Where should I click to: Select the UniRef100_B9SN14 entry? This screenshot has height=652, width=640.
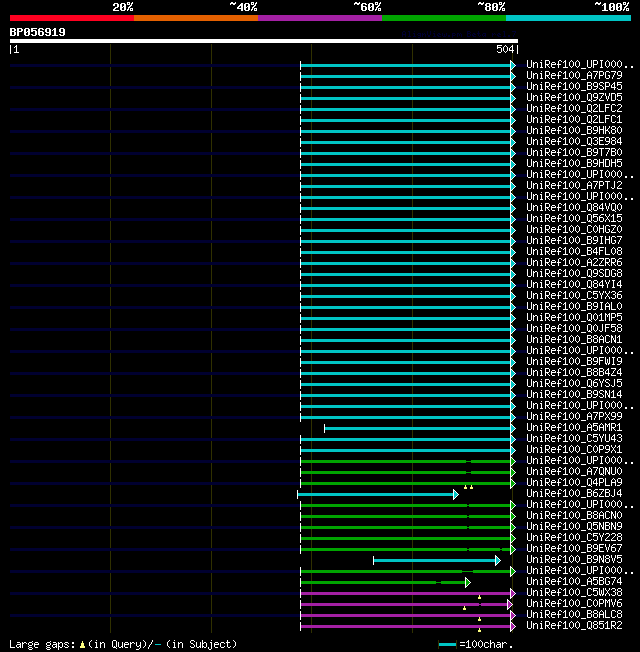click(574, 395)
